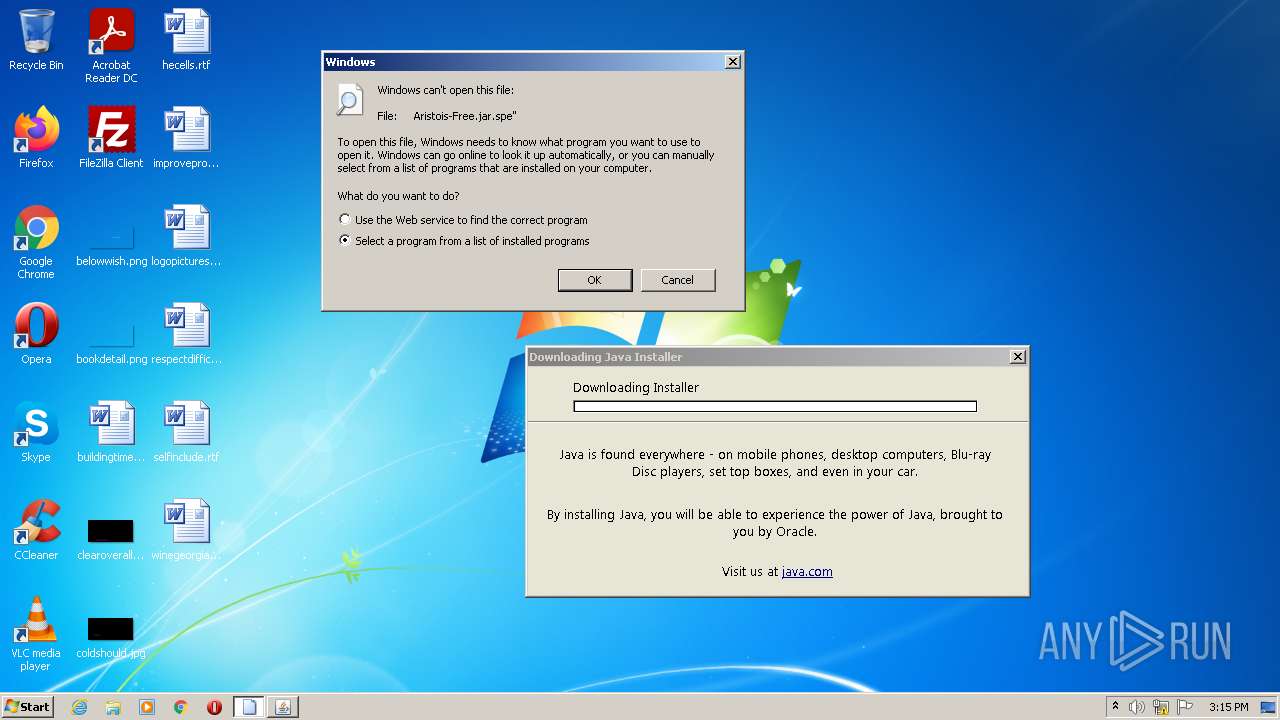Switch to the blank file taskbar item
This screenshot has height=720, width=1280.
249,707
